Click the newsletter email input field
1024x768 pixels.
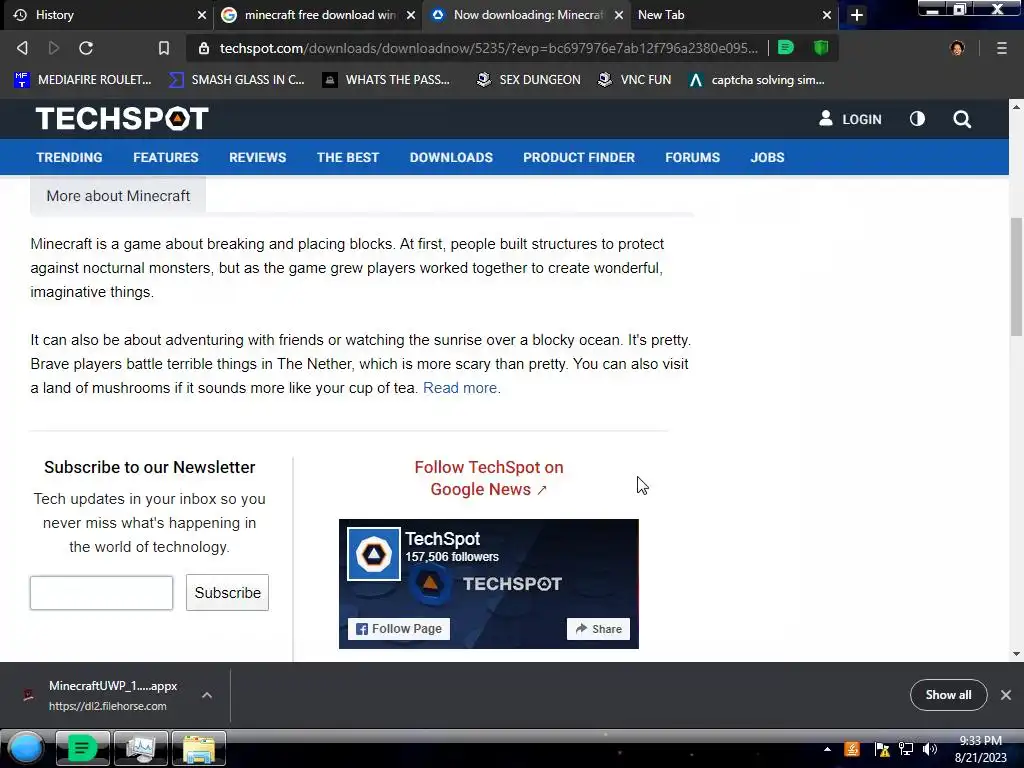pyautogui.click(x=101, y=593)
